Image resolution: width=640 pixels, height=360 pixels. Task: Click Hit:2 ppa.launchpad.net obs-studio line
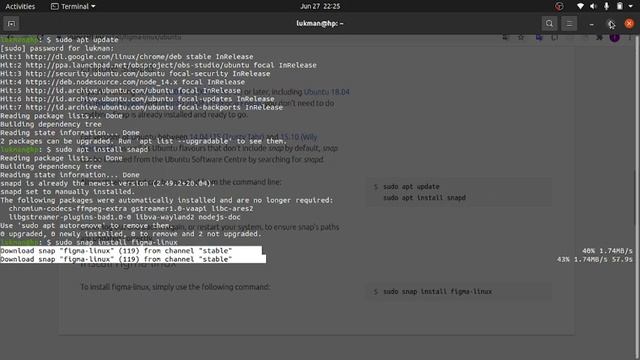(x=158, y=65)
